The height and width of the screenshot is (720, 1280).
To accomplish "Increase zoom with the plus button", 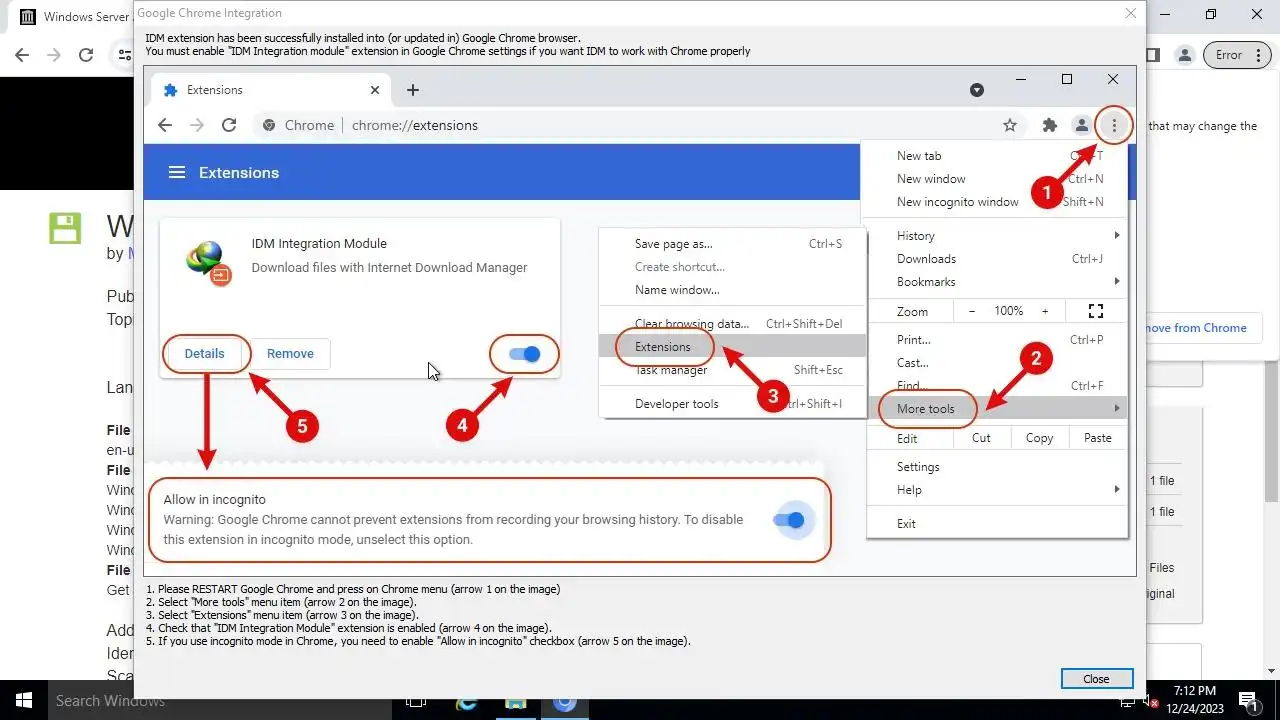I will tap(1045, 311).
